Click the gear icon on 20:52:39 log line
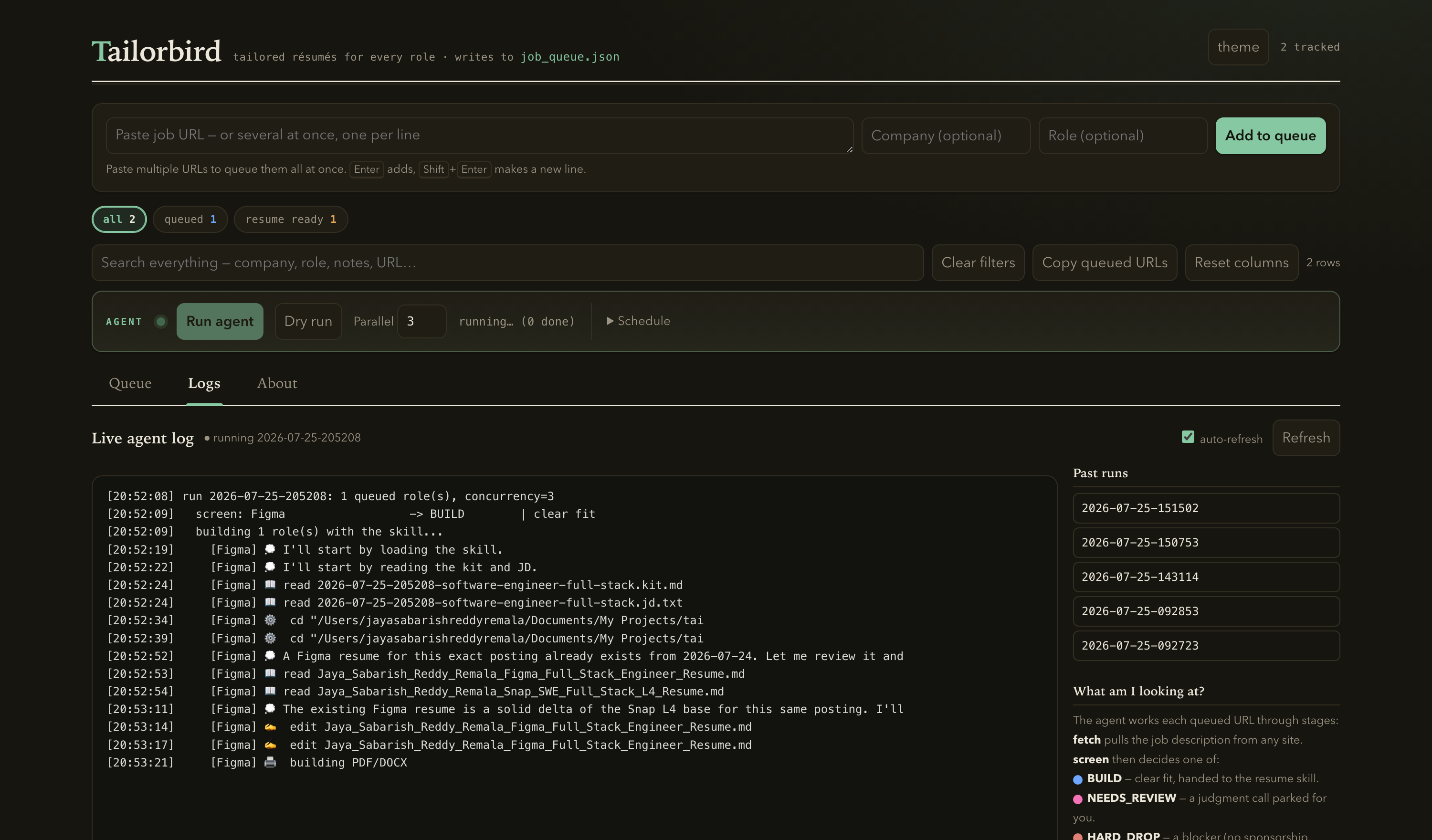 270,638
